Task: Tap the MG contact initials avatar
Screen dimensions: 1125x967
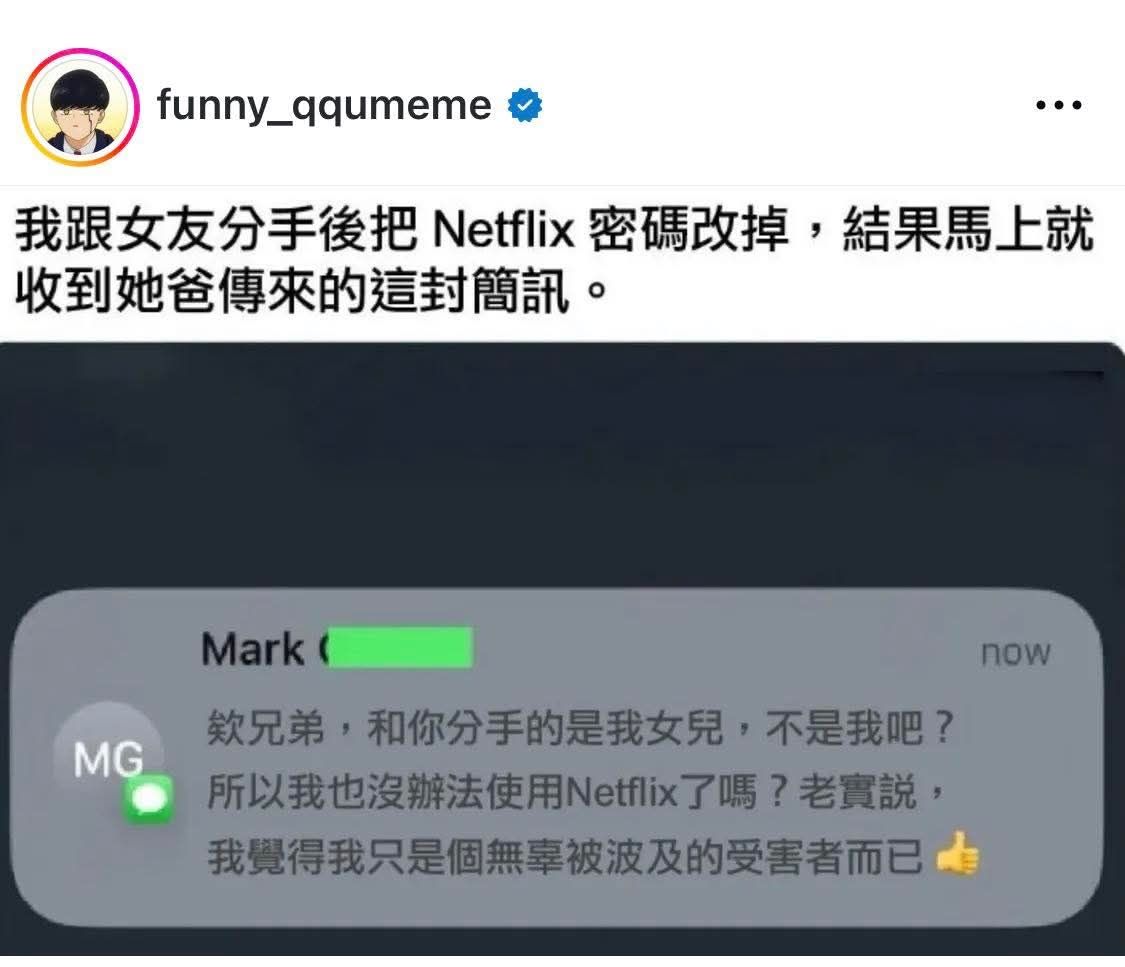Action: click(108, 758)
